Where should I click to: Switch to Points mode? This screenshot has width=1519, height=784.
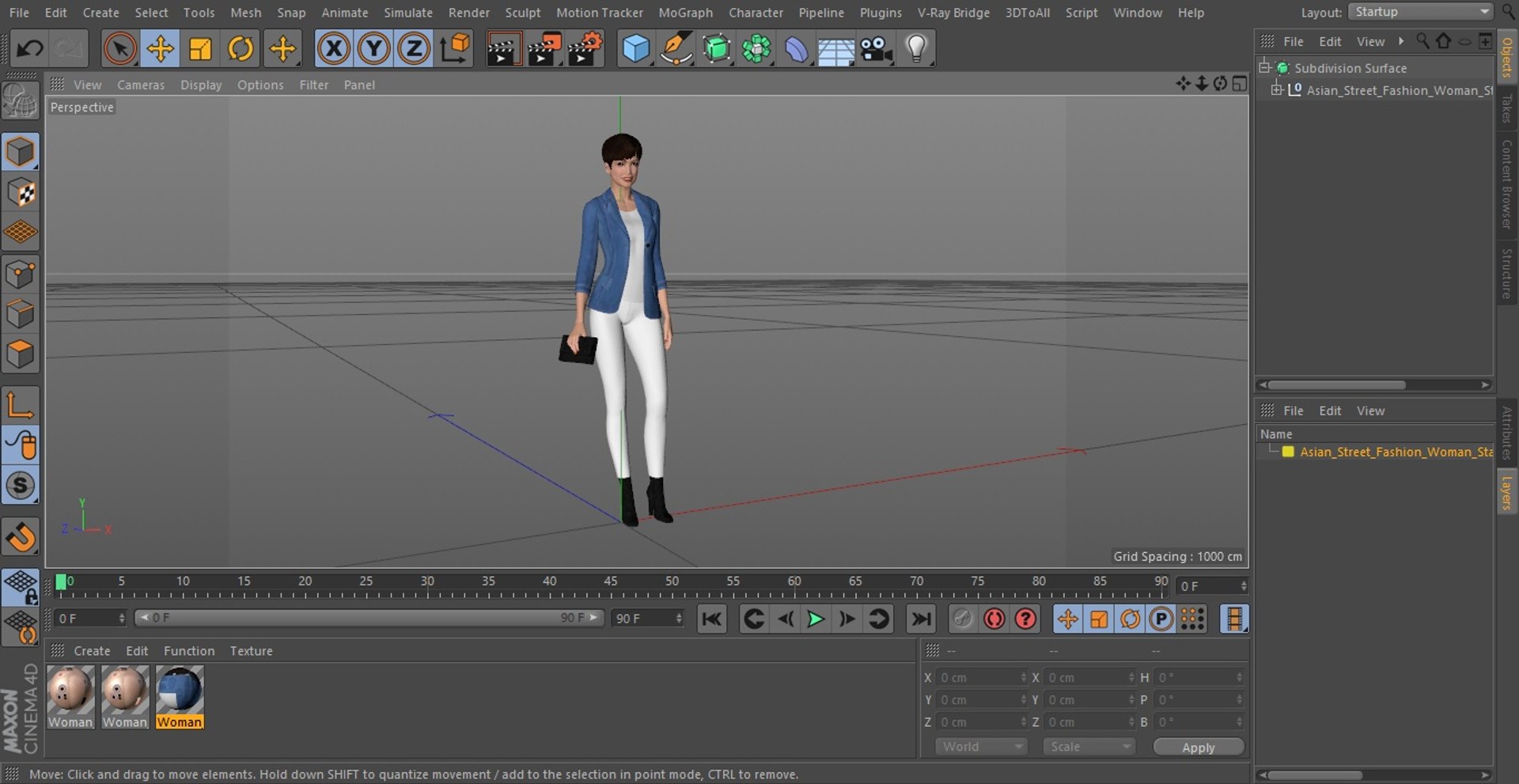20,275
